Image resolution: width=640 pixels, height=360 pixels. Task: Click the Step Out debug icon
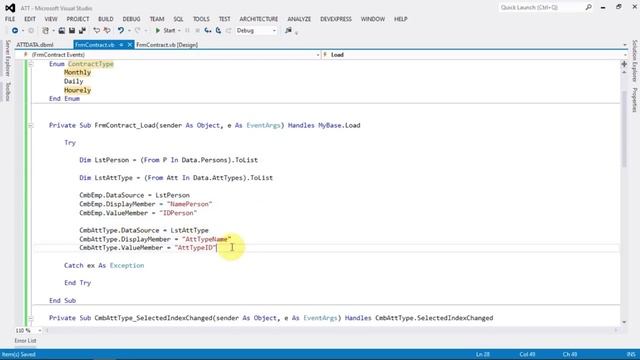(x=229, y=31)
